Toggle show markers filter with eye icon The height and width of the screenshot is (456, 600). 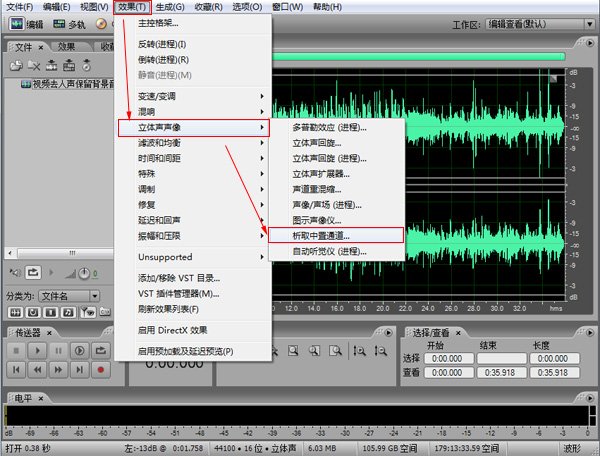coord(88,313)
